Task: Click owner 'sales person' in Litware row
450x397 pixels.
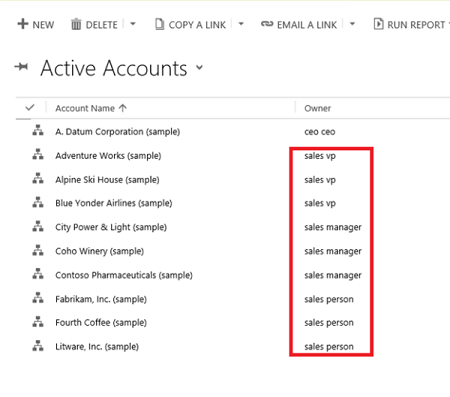Action: point(329,347)
